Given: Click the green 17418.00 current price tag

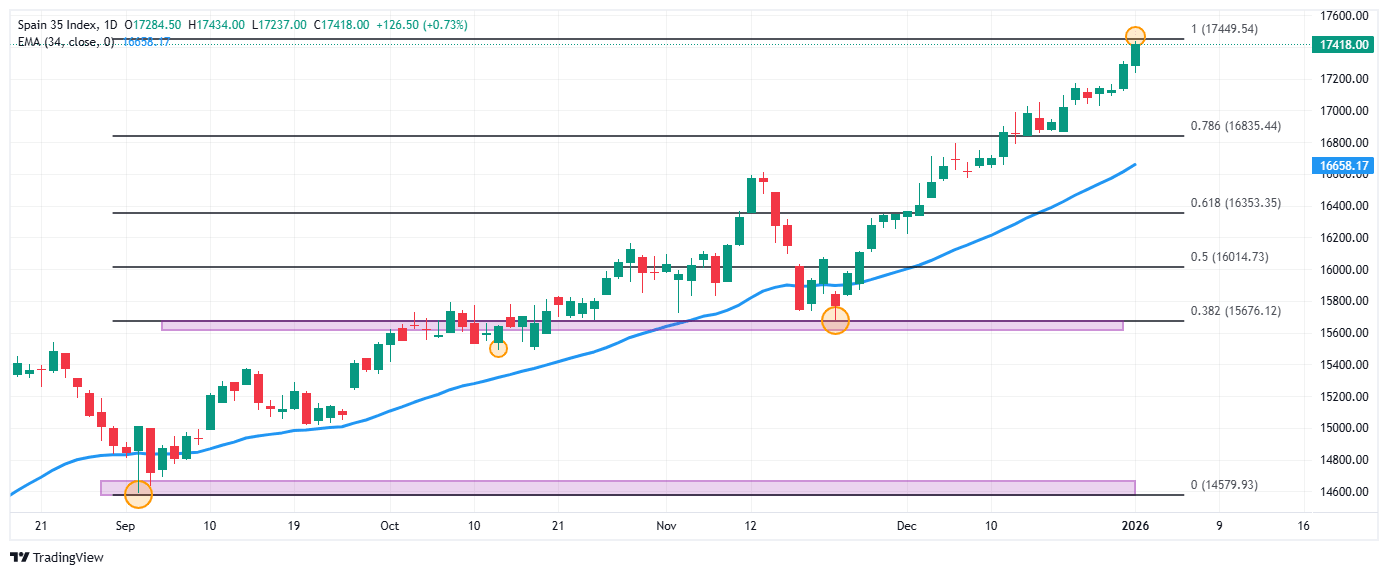Looking at the screenshot, I should (x=1342, y=45).
